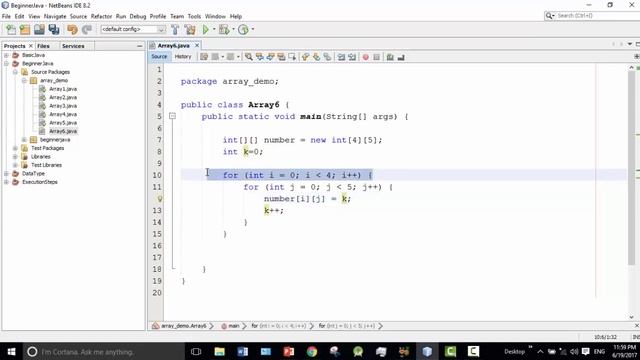This screenshot has width=640, height=360.
Task: Click the New File toolbar icon
Action: pos(11,29)
